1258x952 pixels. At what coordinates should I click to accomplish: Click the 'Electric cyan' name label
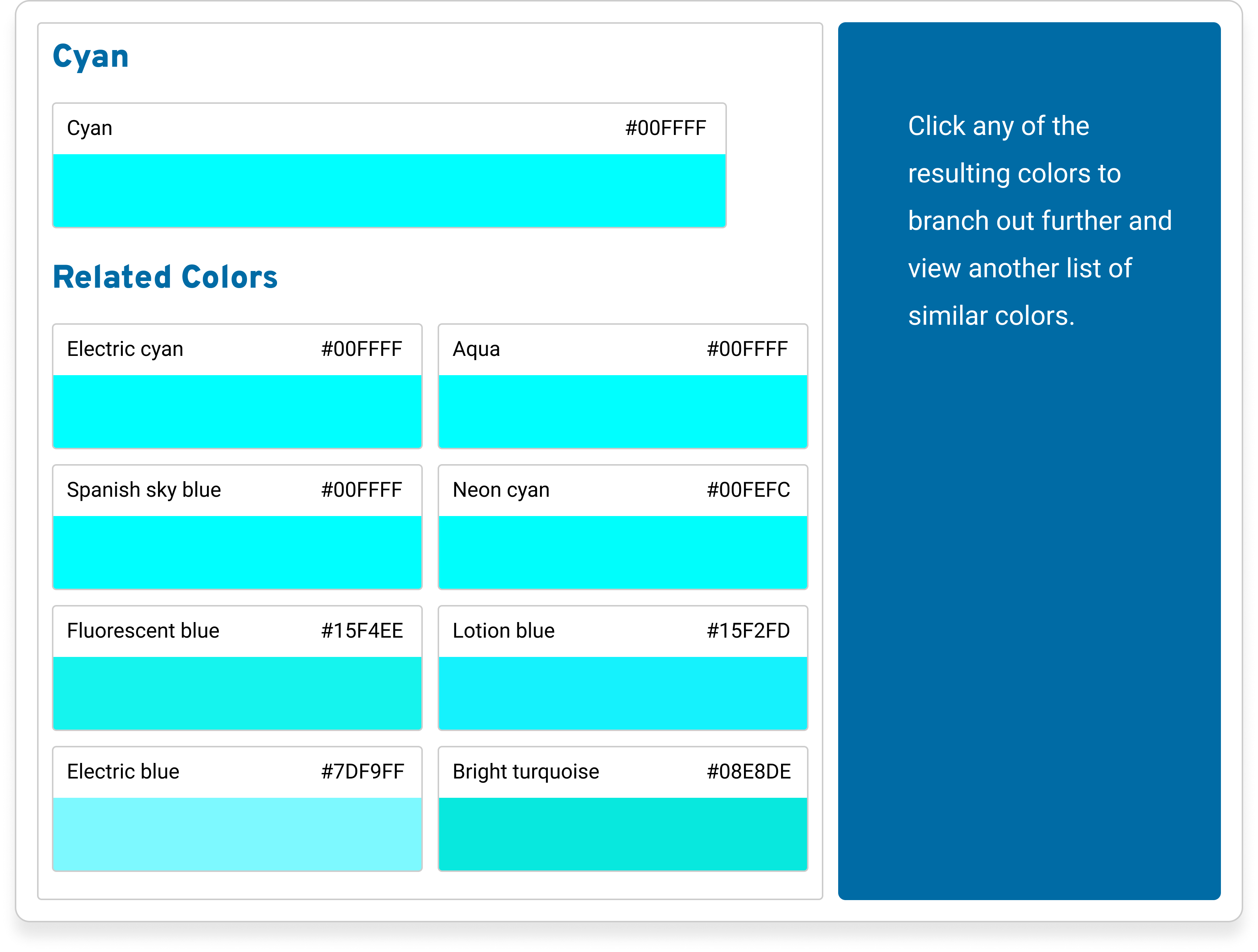click(125, 350)
